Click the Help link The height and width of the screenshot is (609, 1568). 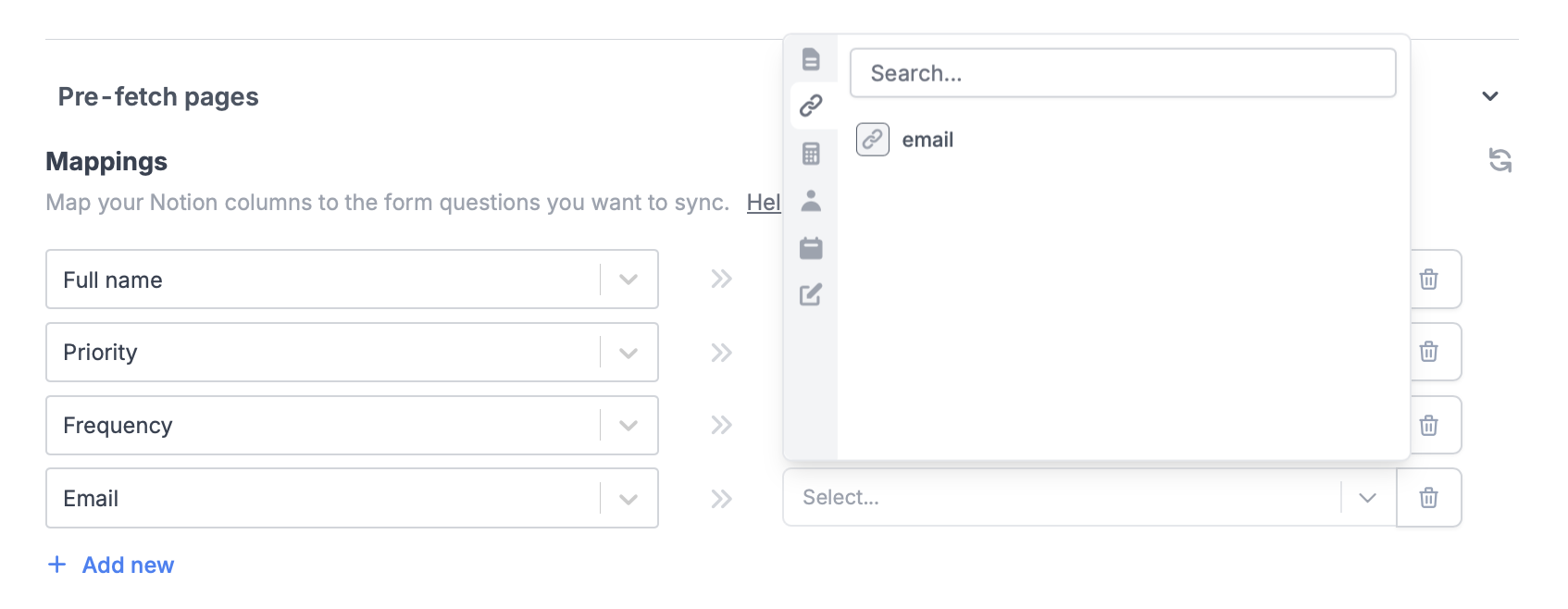pos(765,203)
